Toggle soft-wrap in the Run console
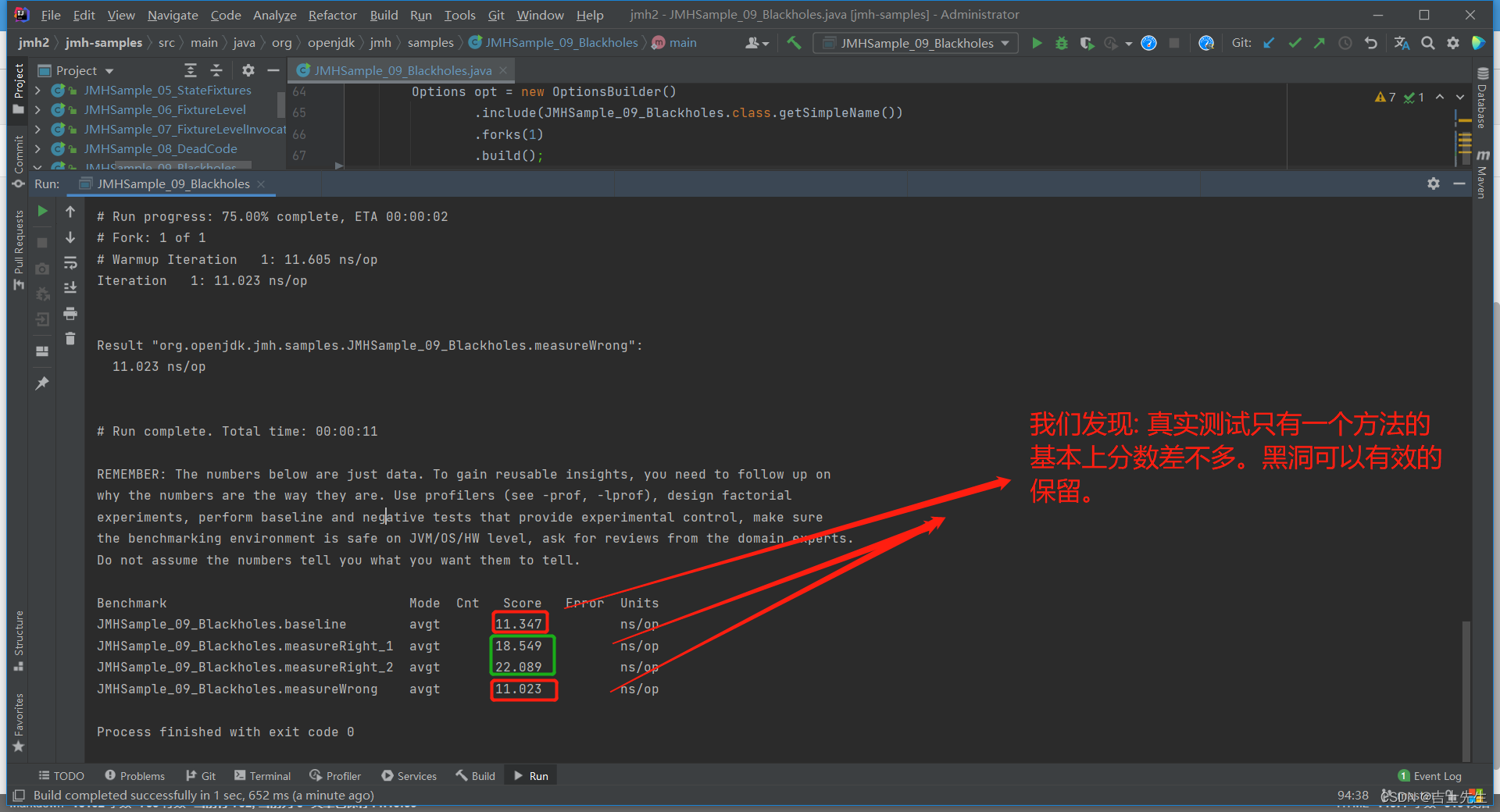The width and height of the screenshot is (1500, 812). [x=70, y=262]
